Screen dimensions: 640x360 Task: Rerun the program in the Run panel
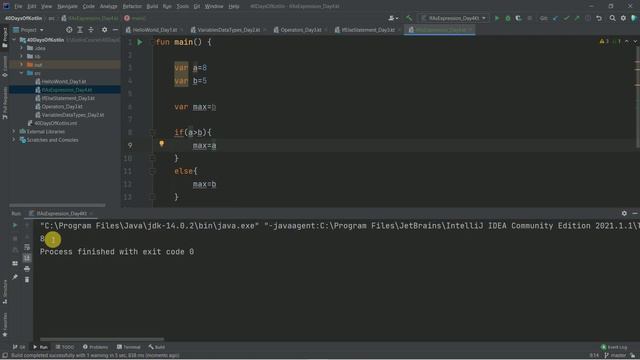15,225
